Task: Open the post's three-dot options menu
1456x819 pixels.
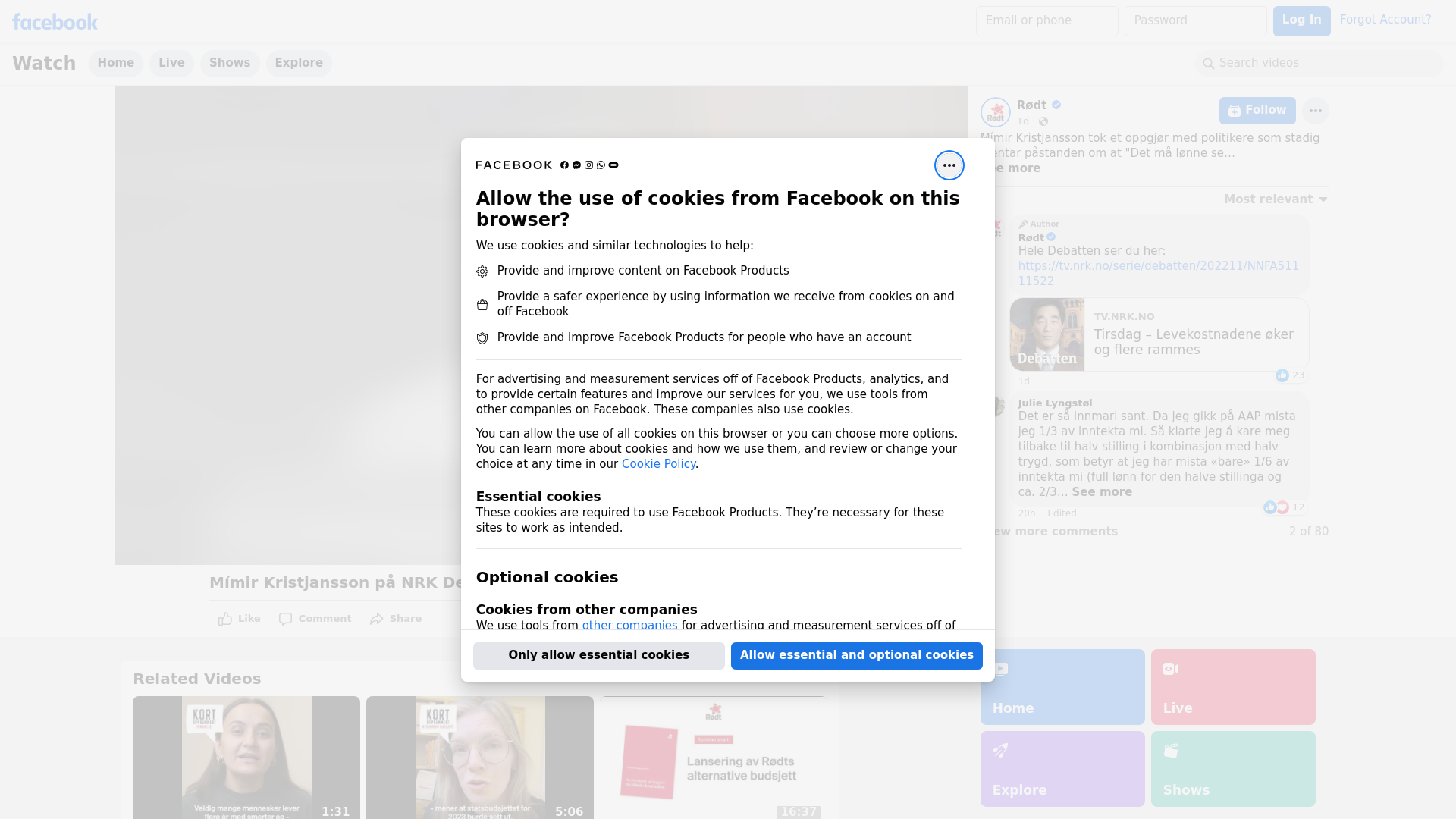Action: [x=1315, y=111]
